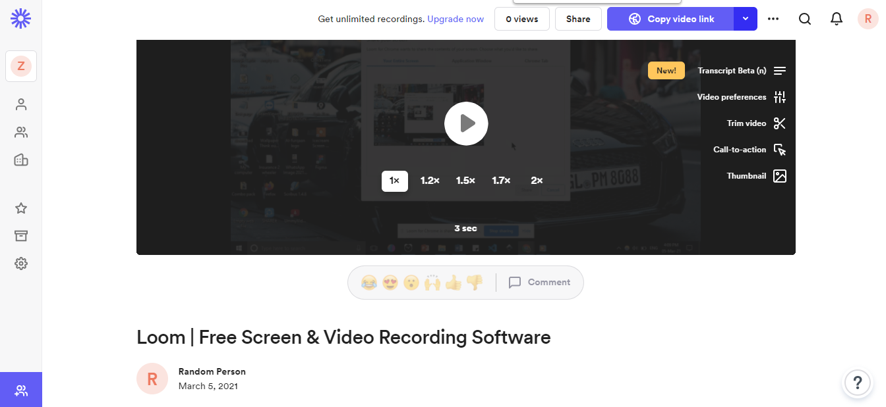The height and width of the screenshot is (407, 886).
Task: Select 1.5× playback speed
Action: (466, 181)
